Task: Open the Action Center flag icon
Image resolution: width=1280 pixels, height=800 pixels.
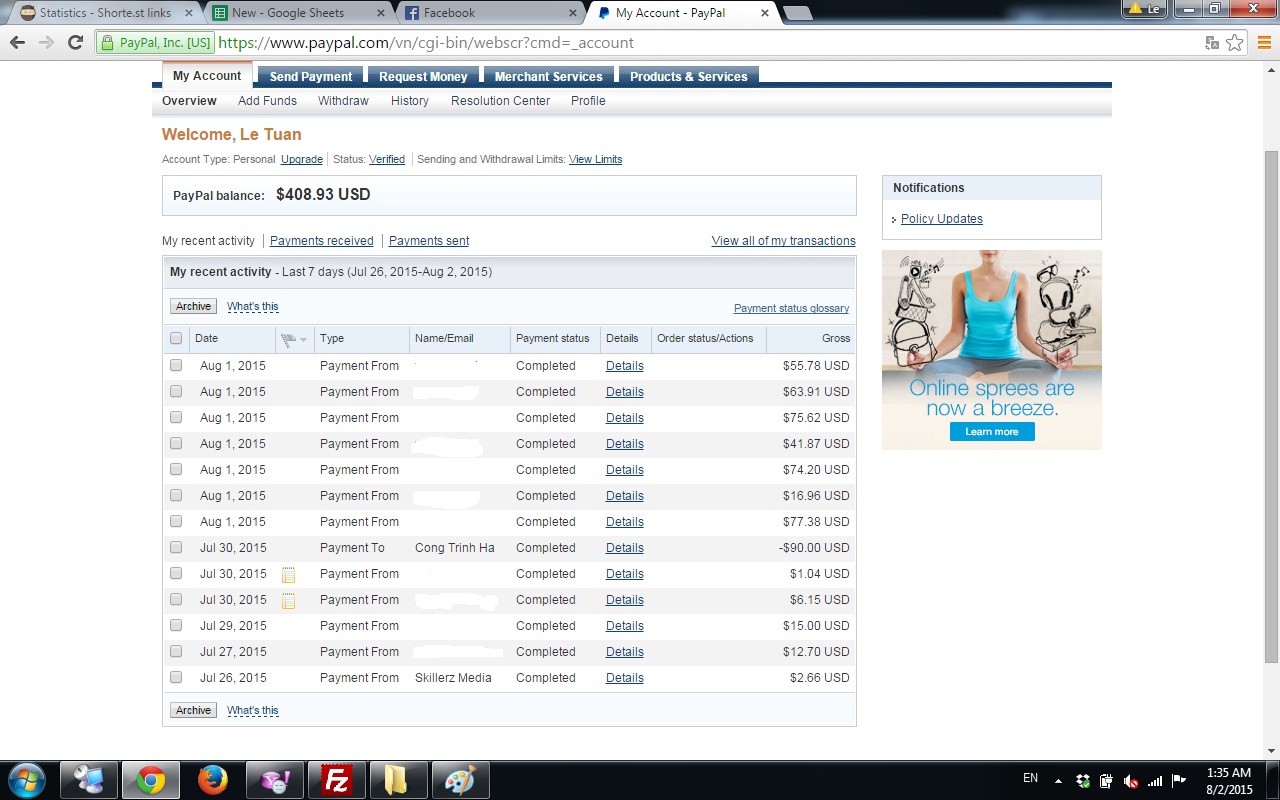Action: click(1179, 780)
